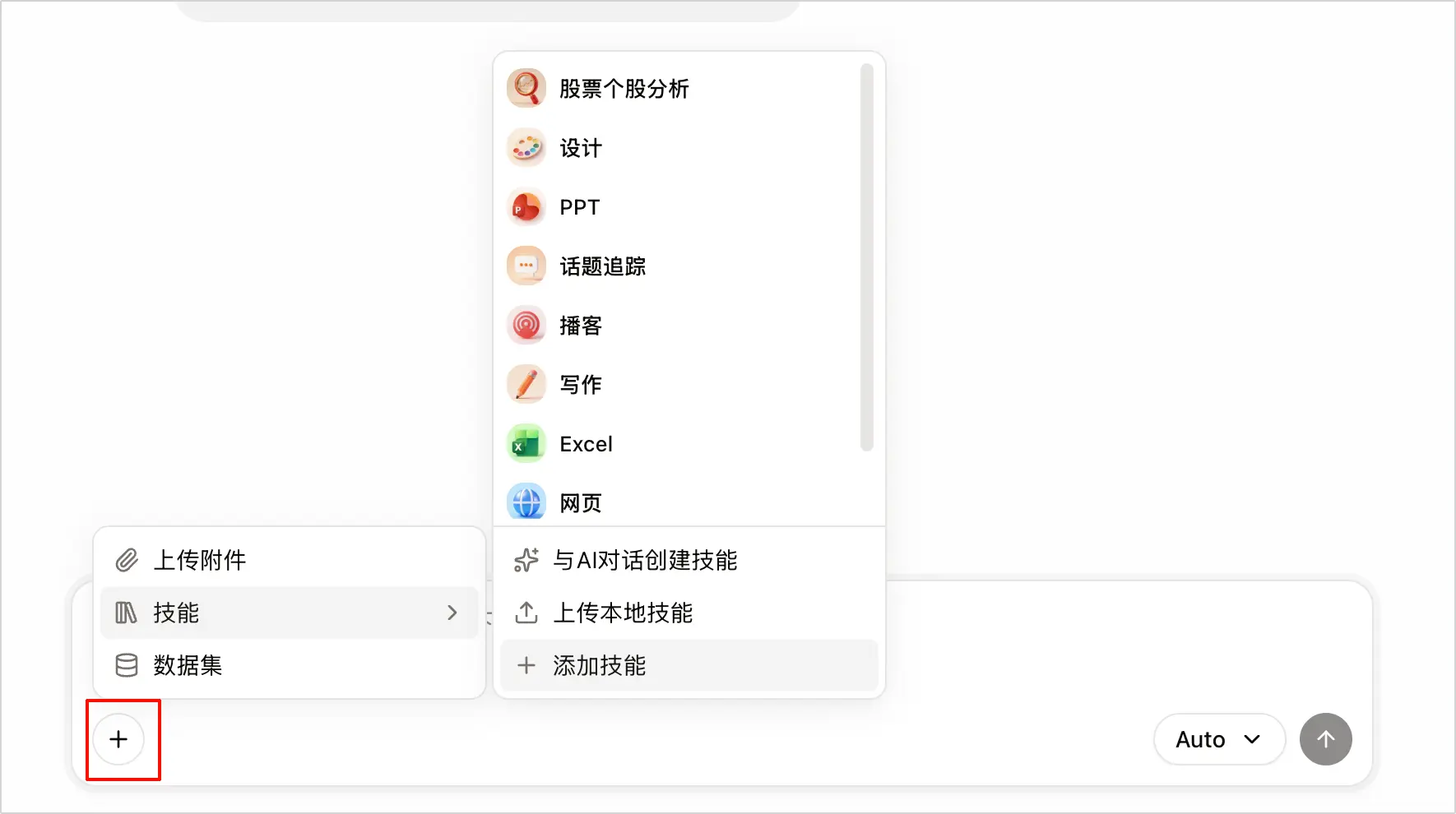Screen dimensions: 1456x814
Task: Select the Excel skill icon
Action: click(x=526, y=444)
